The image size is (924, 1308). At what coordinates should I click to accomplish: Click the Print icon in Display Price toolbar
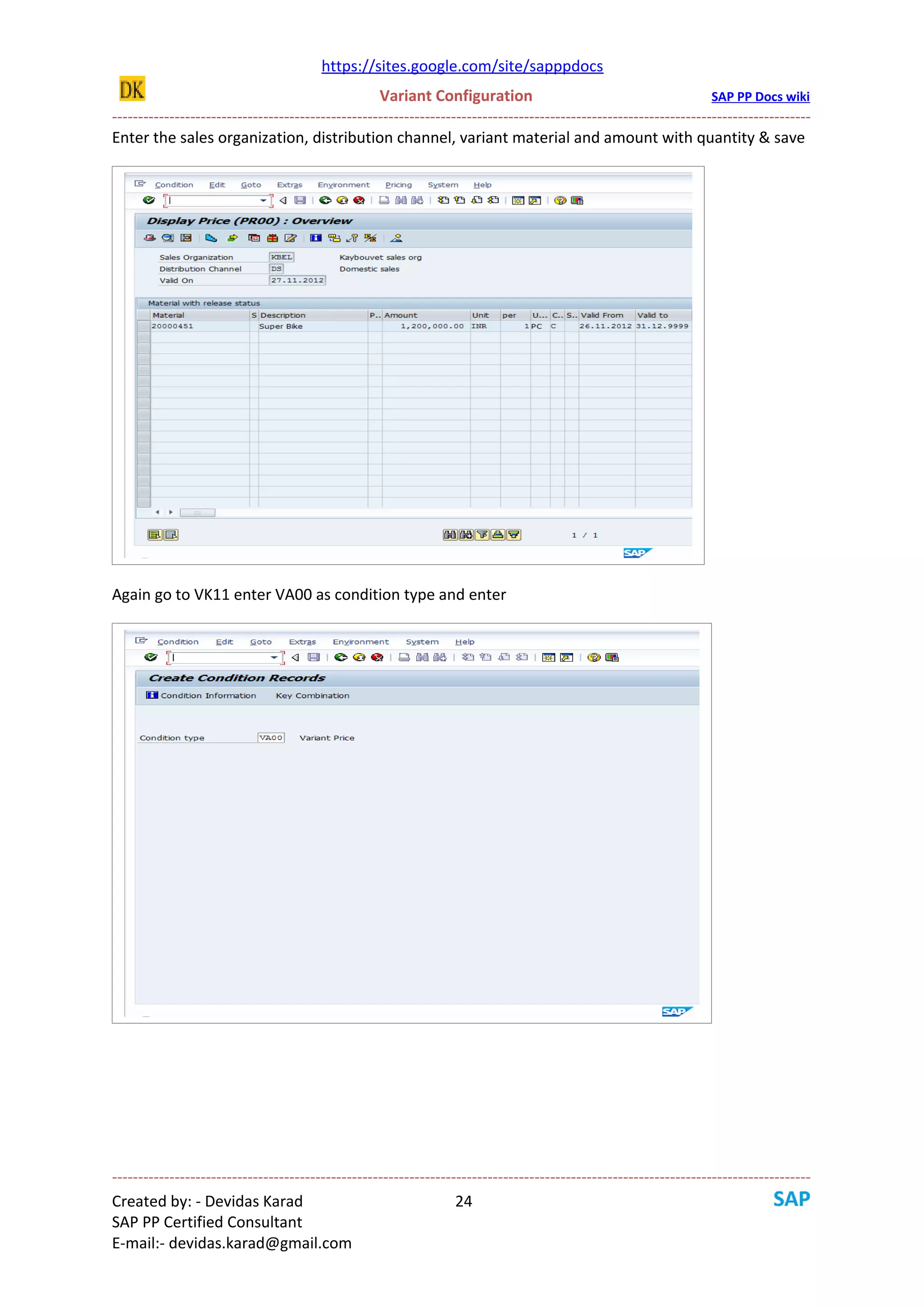384,200
